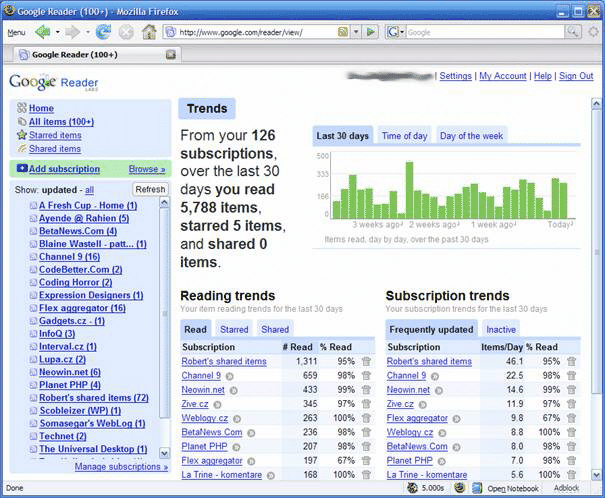Click the Stop loading icon
This screenshot has width=605, height=498.
pos(126,32)
